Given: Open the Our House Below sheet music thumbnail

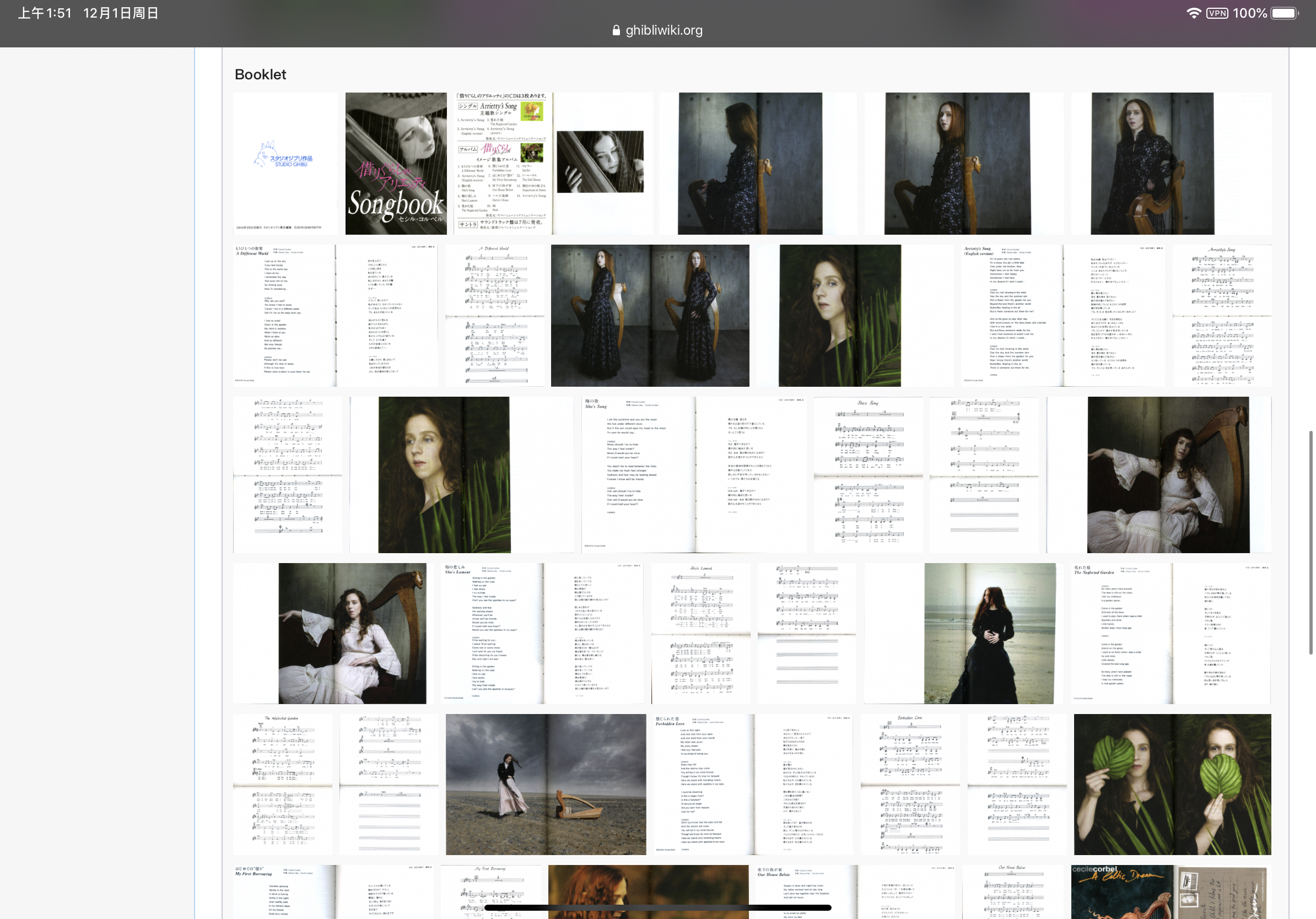Looking at the screenshot, I should 1012,892.
